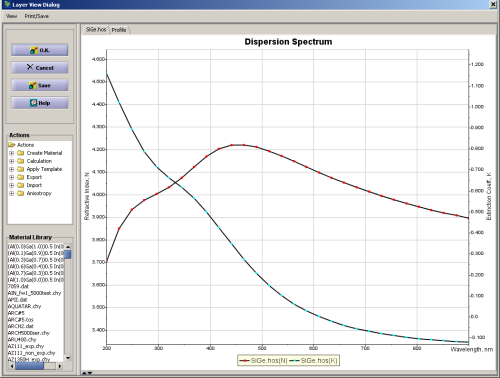Expand the Anisotropy tree node
Screen dimensions: 500x378
[12, 193]
